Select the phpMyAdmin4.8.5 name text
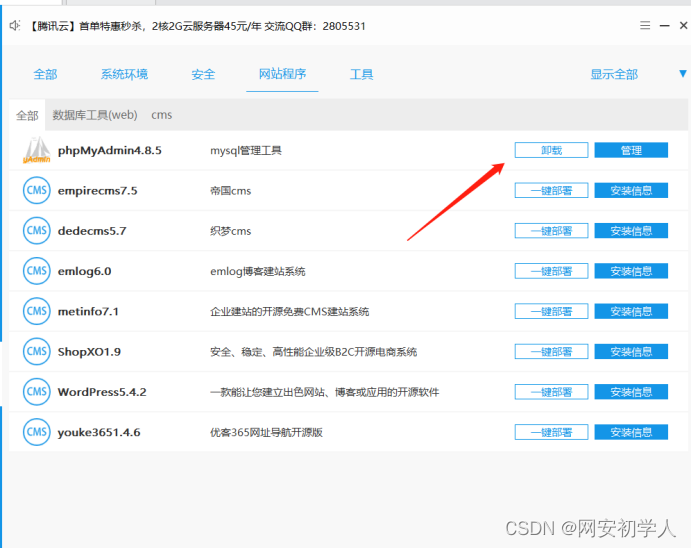Screen dimensions: 692x548 coord(109,150)
